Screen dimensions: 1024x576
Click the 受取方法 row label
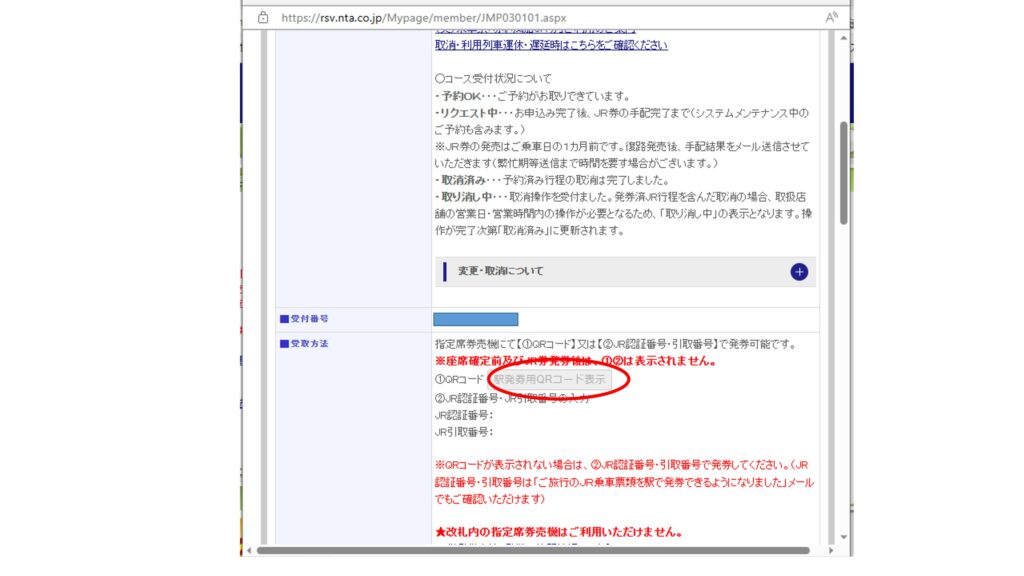311,344
